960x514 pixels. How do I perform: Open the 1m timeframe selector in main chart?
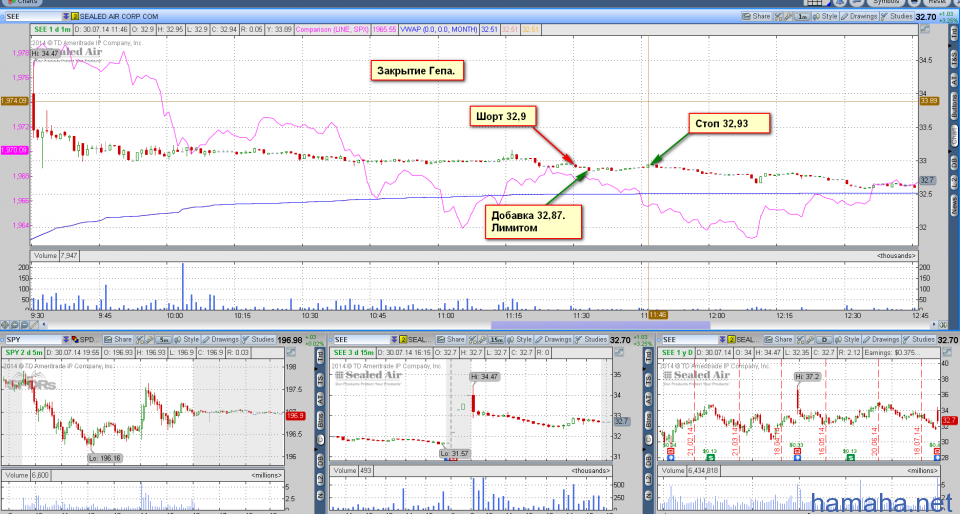(x=802, y=17)
